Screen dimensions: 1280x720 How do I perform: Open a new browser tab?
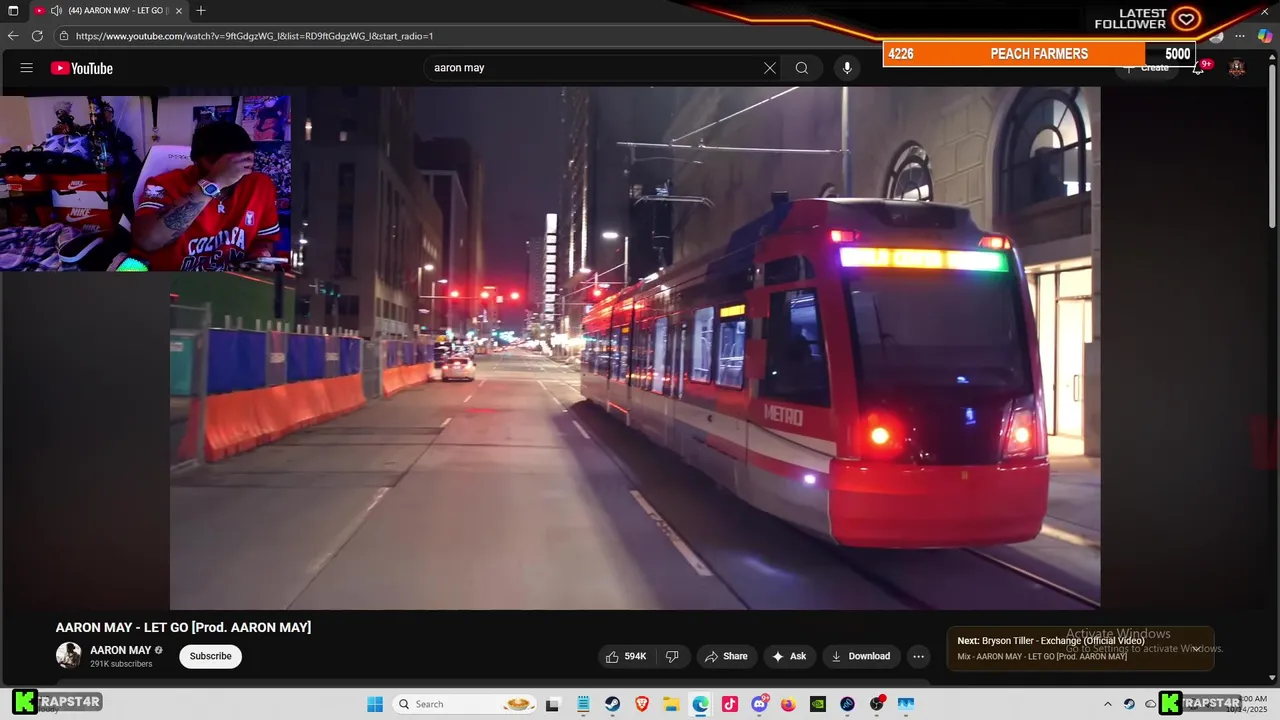[x=201, y=11]
